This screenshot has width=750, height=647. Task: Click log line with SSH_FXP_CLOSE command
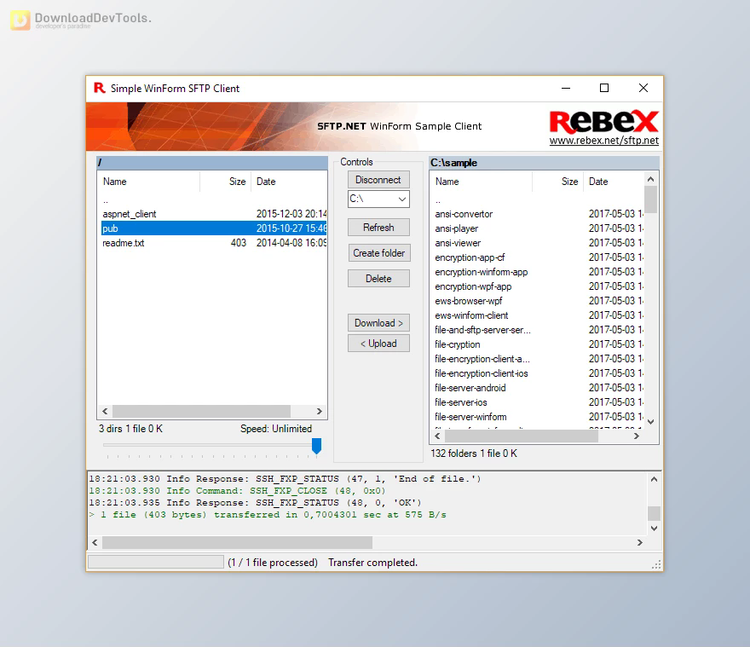coord(237,491)
